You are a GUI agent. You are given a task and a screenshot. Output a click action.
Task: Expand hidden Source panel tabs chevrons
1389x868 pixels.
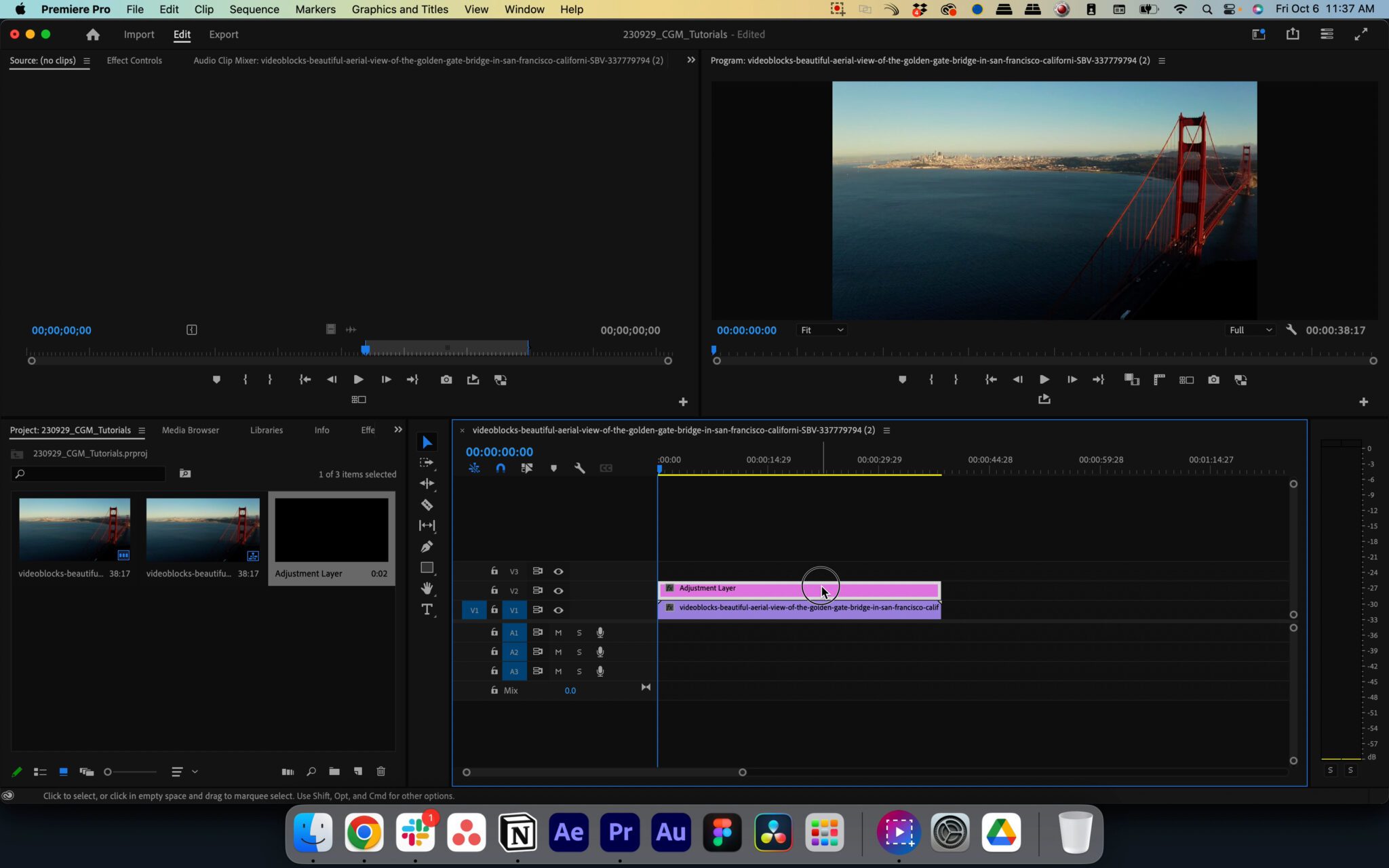point(691,60)
